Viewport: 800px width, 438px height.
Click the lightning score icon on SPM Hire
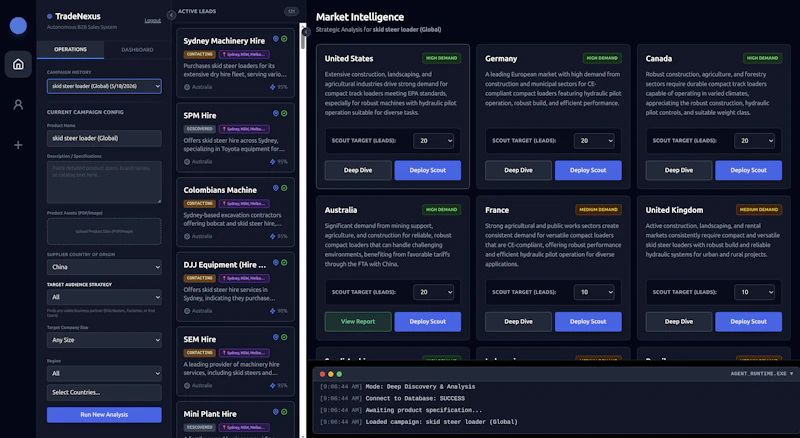[272, 161]
